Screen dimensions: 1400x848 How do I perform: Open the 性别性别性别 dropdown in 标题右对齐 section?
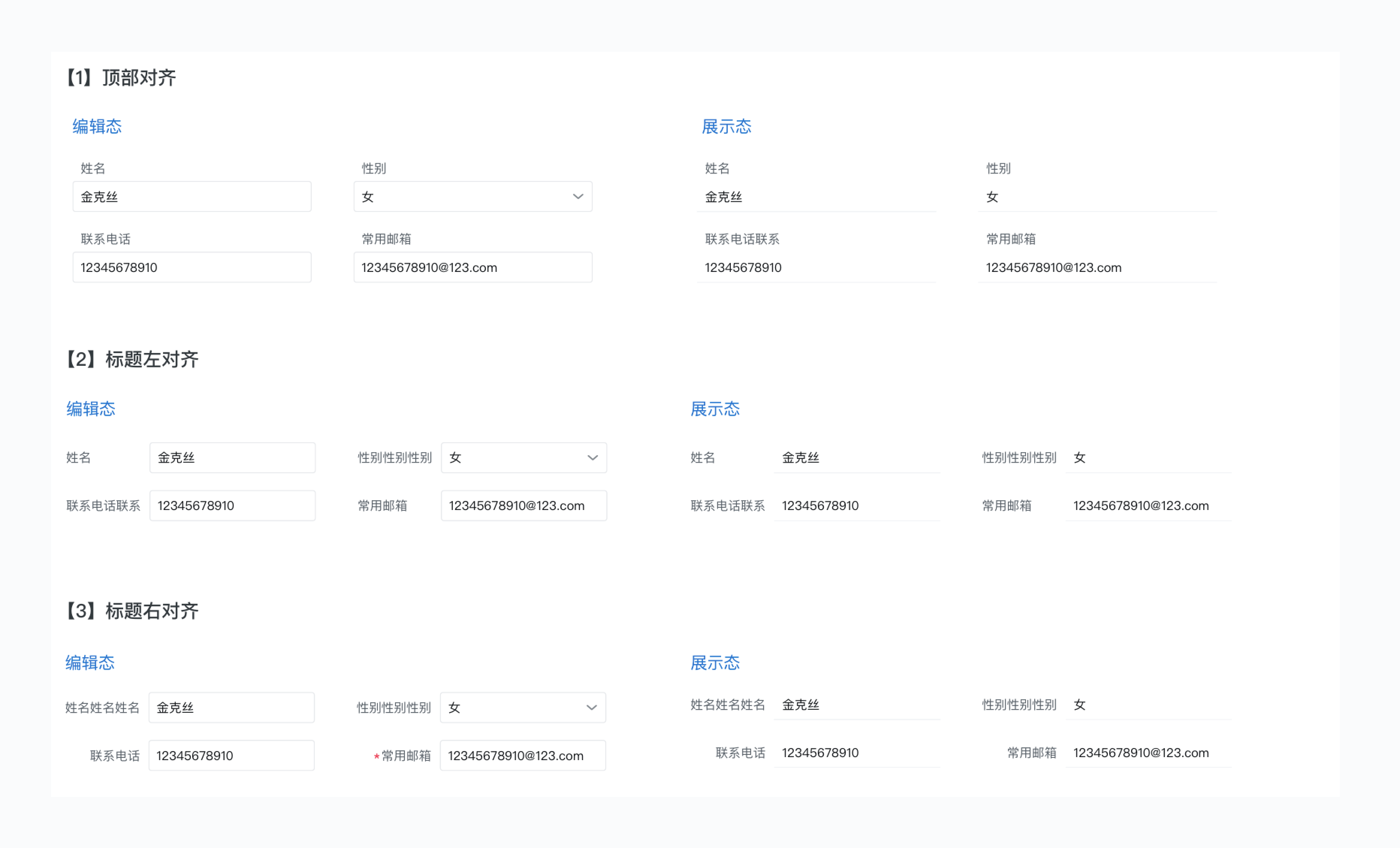tap(522, 707)
